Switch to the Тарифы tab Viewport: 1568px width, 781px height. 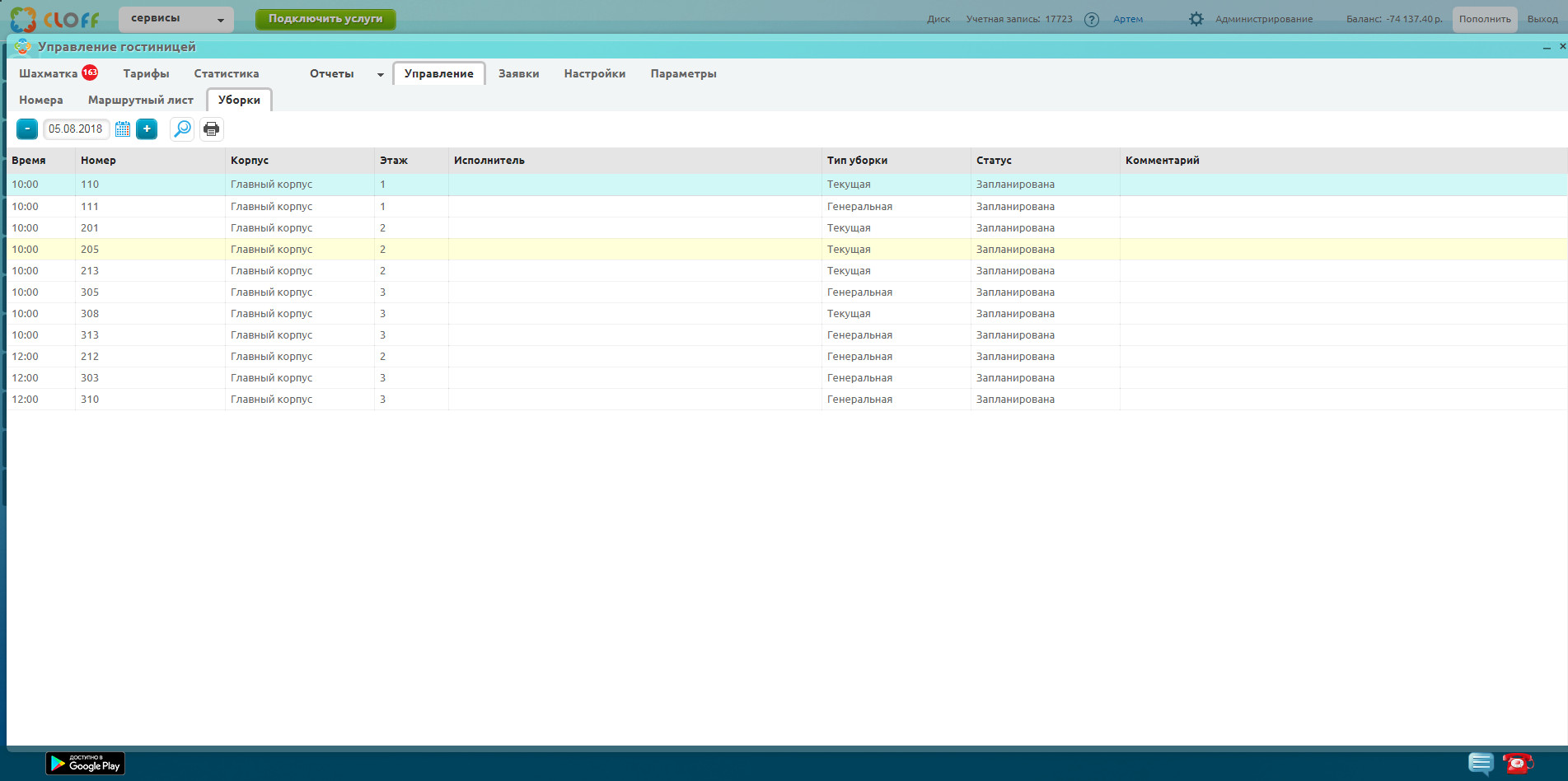point(146,73)
